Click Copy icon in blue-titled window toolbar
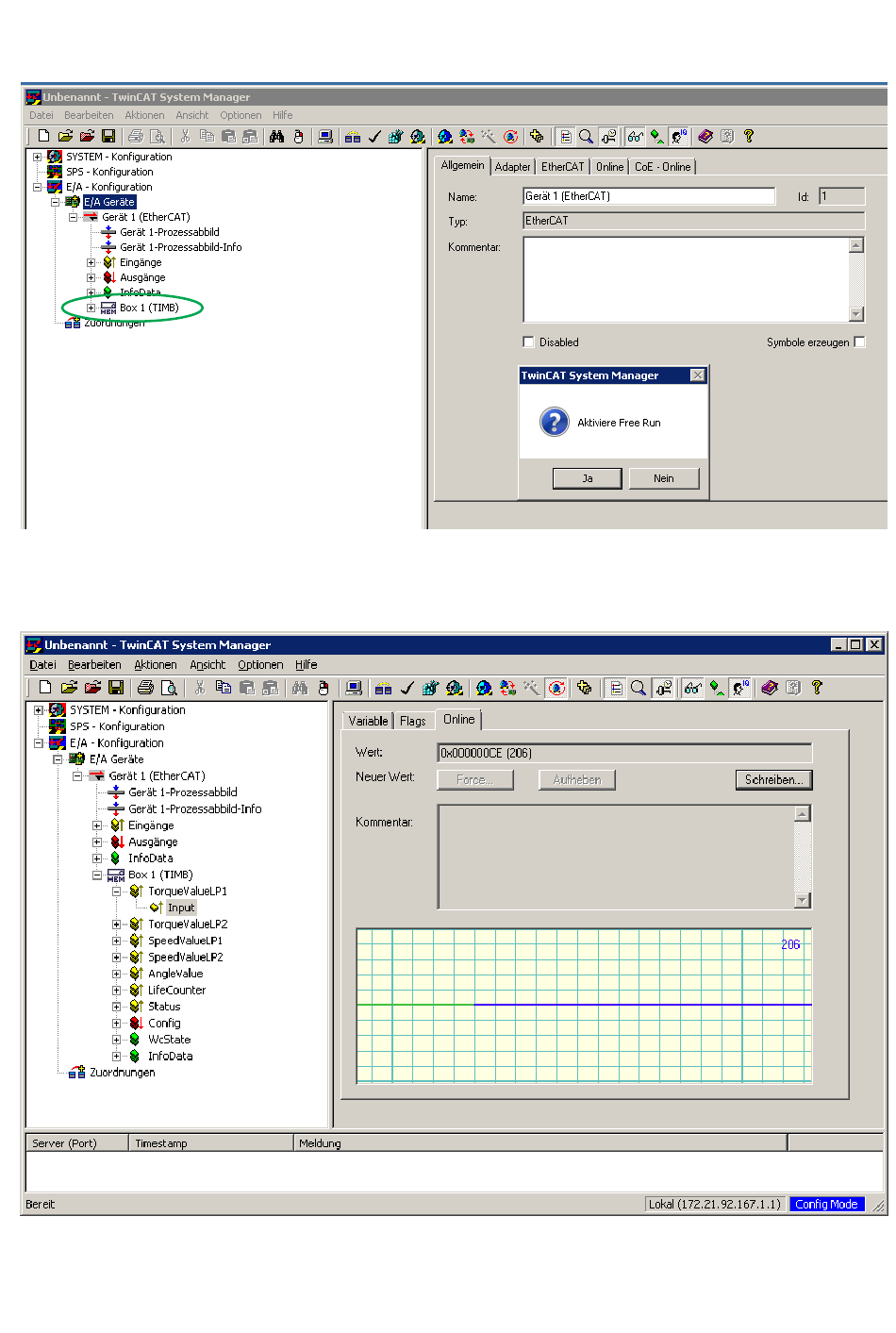 coord(224,688)
